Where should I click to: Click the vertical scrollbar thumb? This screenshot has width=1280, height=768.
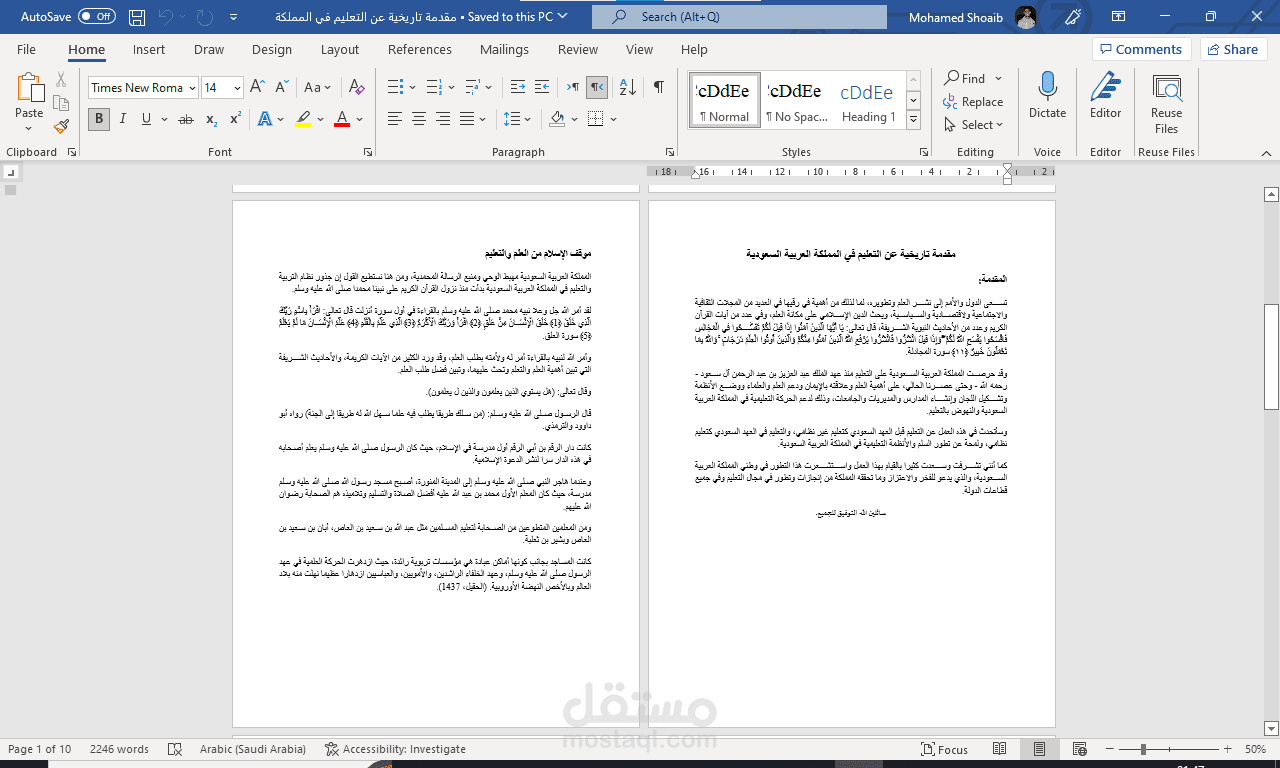(x=1271, y=356)
